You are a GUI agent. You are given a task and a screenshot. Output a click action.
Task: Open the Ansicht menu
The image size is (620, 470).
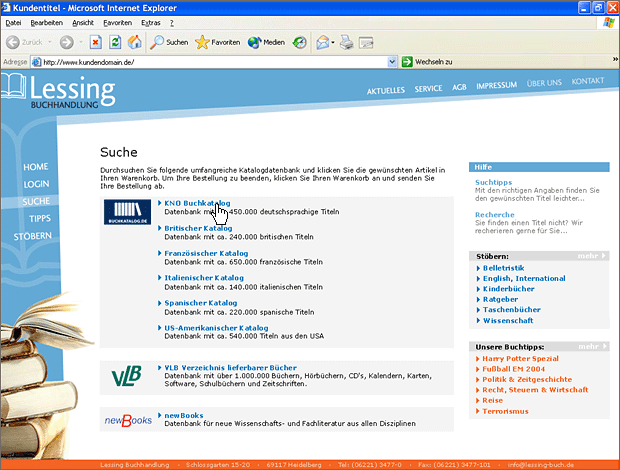83,23
